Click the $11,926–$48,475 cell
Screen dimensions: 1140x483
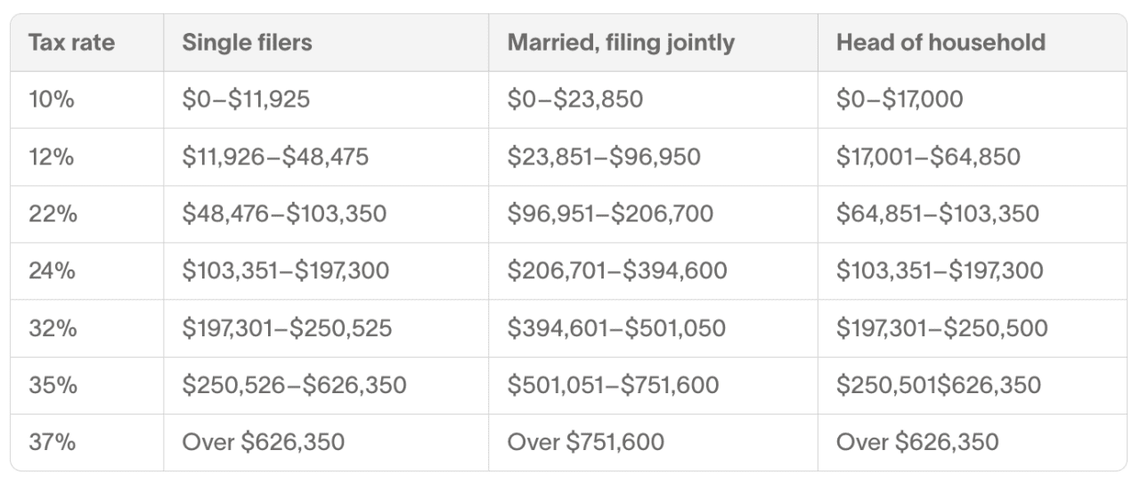(275, 157)
